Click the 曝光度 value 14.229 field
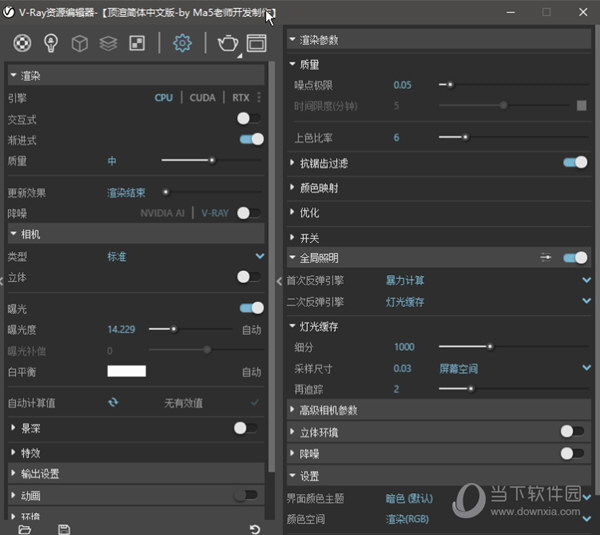Screen dimensions: 600x535 tap(121, 329)
